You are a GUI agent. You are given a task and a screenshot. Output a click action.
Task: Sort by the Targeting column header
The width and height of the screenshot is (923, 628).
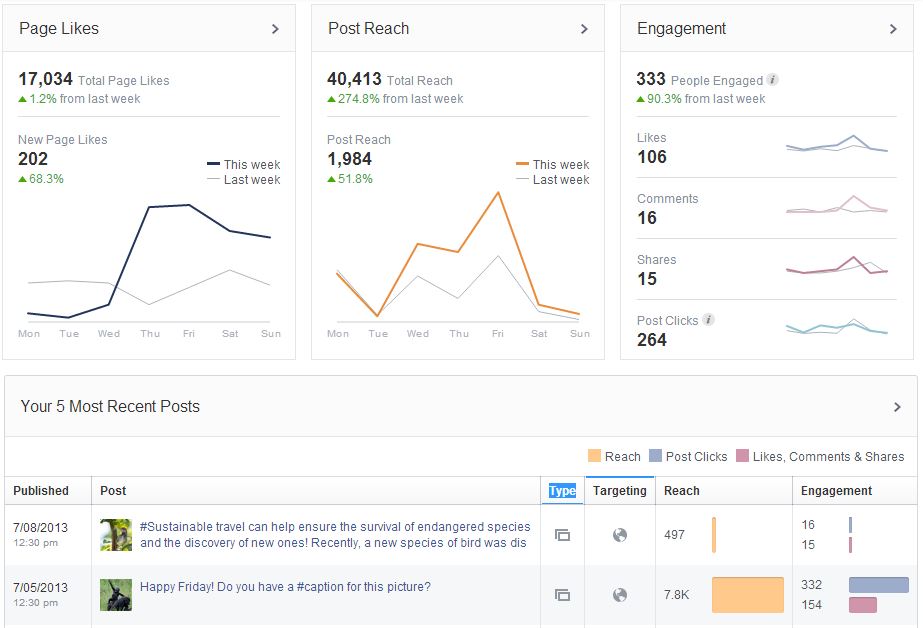click(619, 491)
